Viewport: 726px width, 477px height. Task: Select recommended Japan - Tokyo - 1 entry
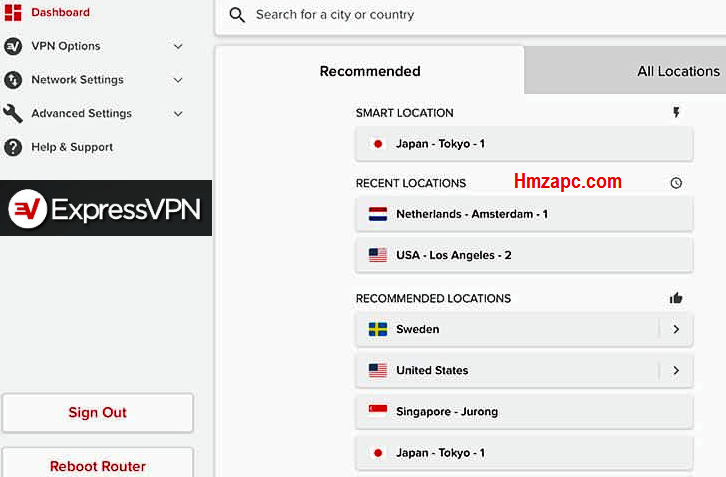(x=524, y=453)
